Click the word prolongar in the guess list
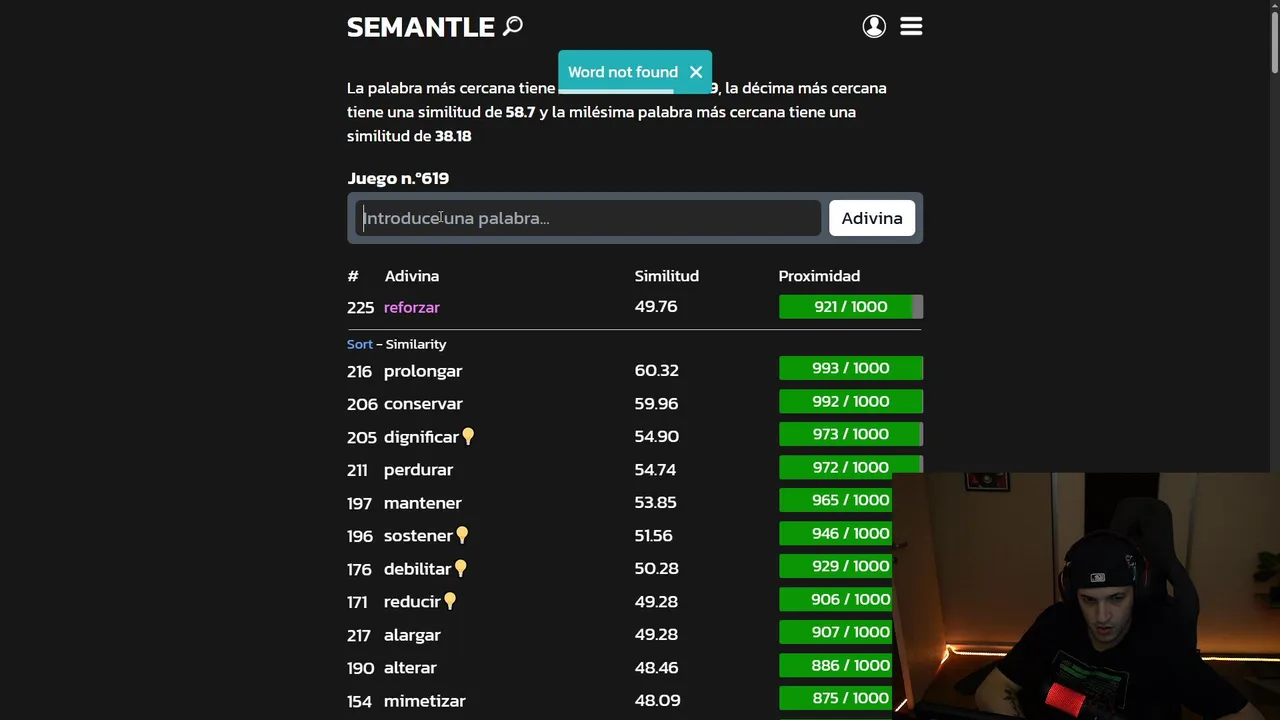Viewport: 1280px width, 720px height. coord(423,371)
